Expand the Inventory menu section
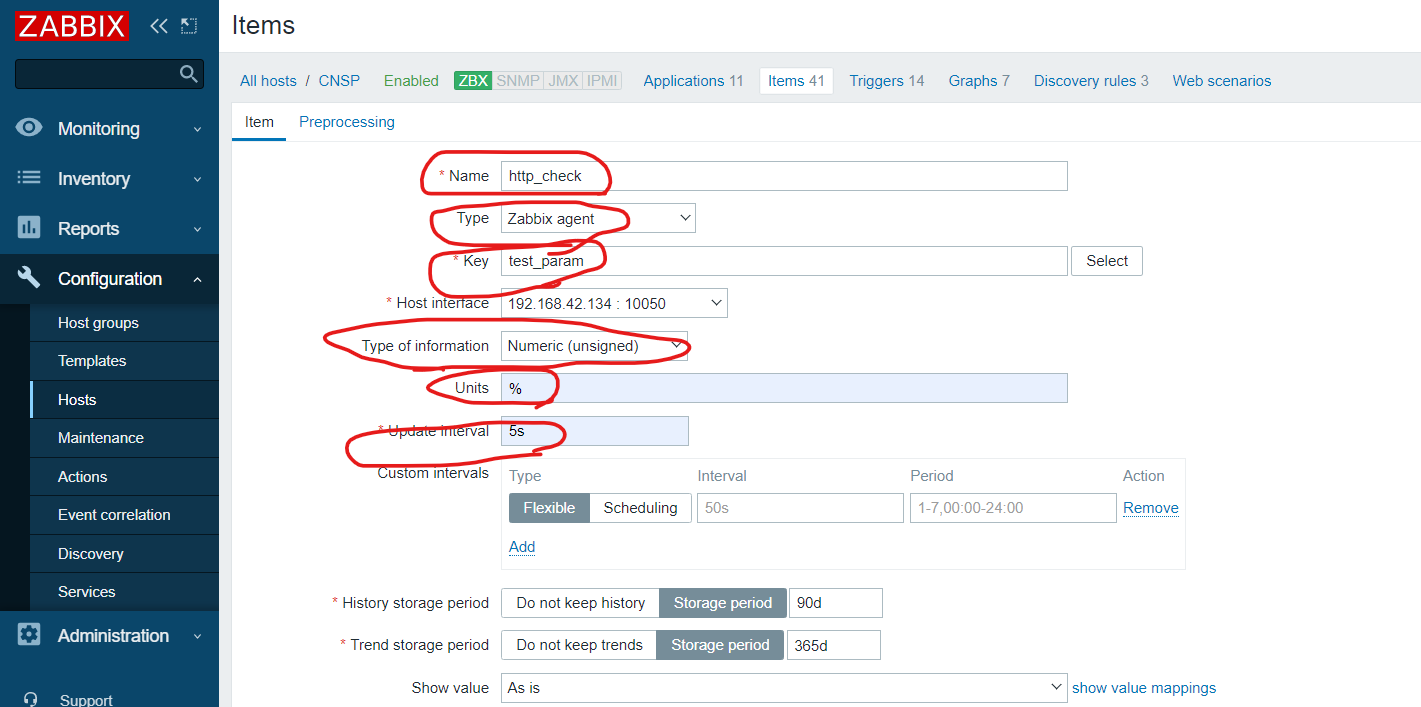Image resolution: width=1421 pixels, height=707 pixels. [109, 179]
